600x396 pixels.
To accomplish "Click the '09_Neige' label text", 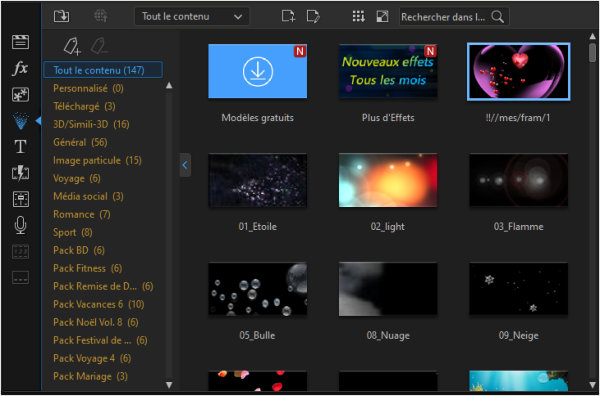I will (519, 336).
